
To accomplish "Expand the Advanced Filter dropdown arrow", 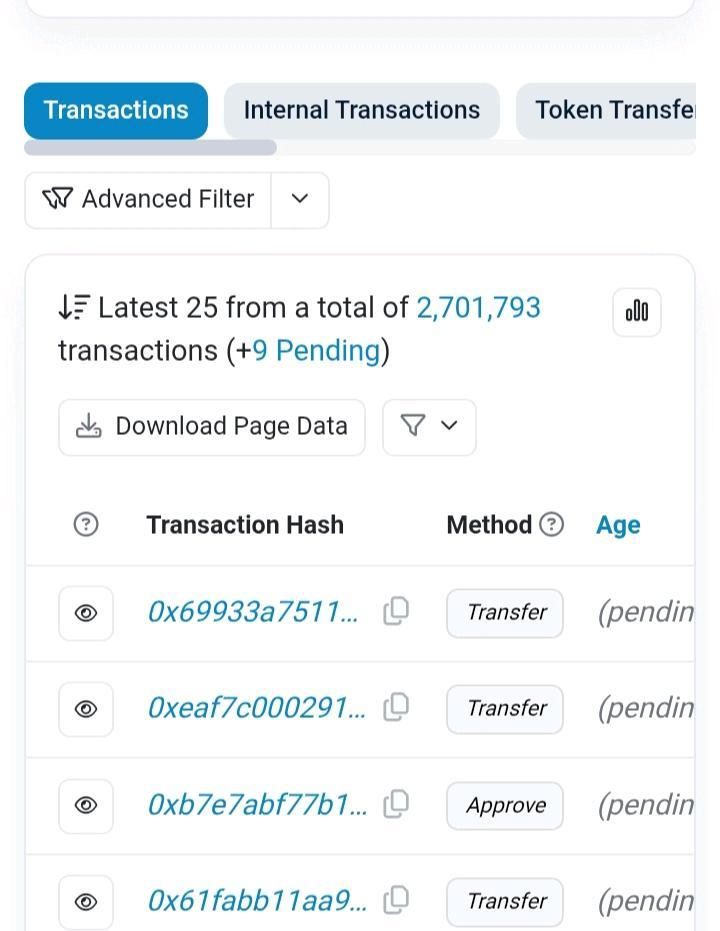I will tap(300, 199).
